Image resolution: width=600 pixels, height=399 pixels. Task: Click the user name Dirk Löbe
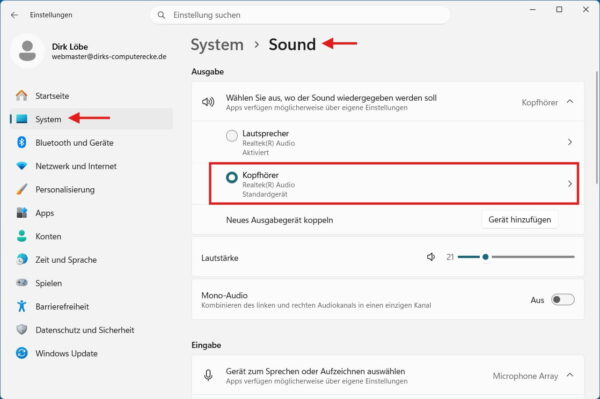(x=70, y=47)
